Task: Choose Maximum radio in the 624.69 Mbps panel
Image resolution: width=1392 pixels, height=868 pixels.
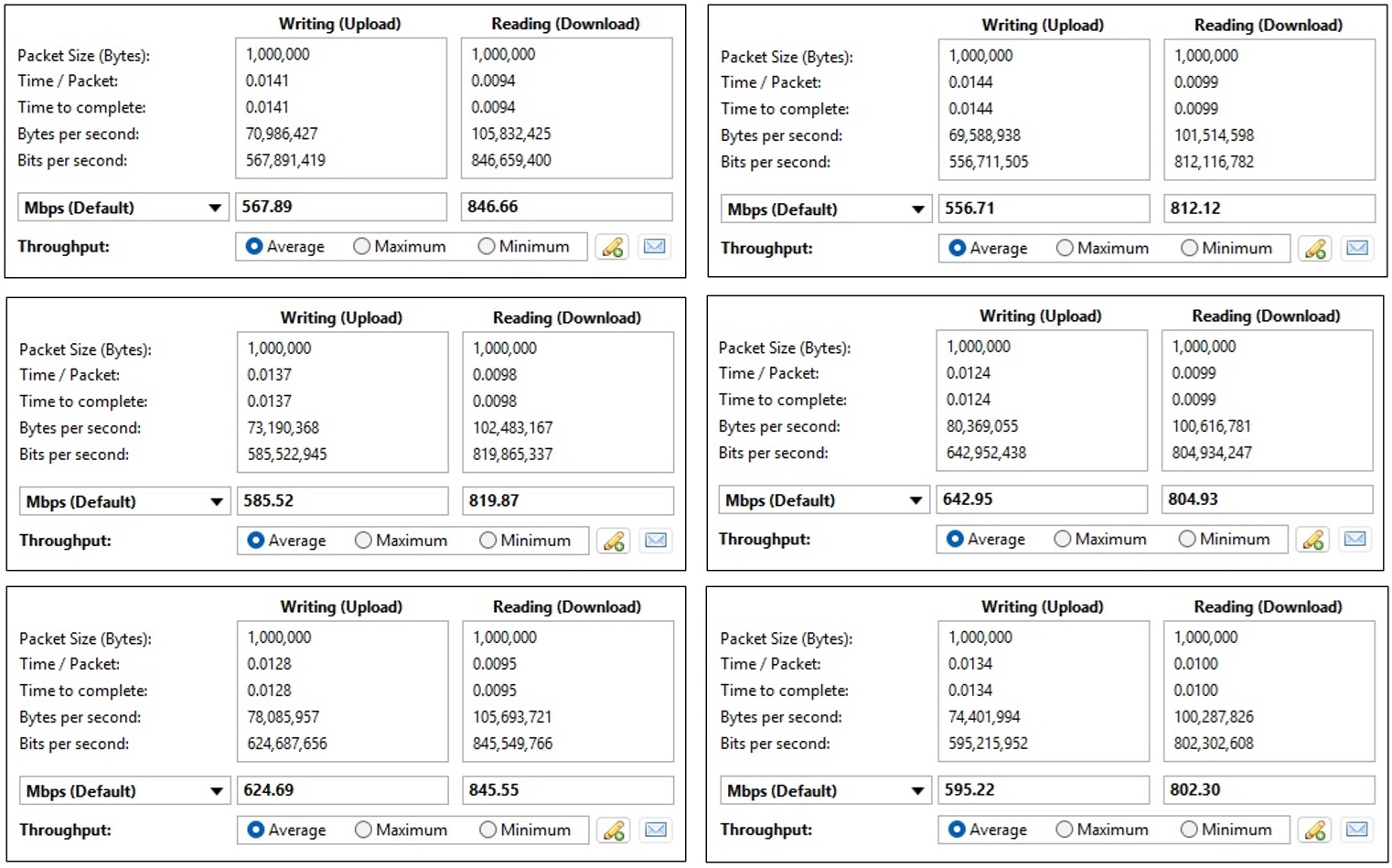Action: click(364, 830)
